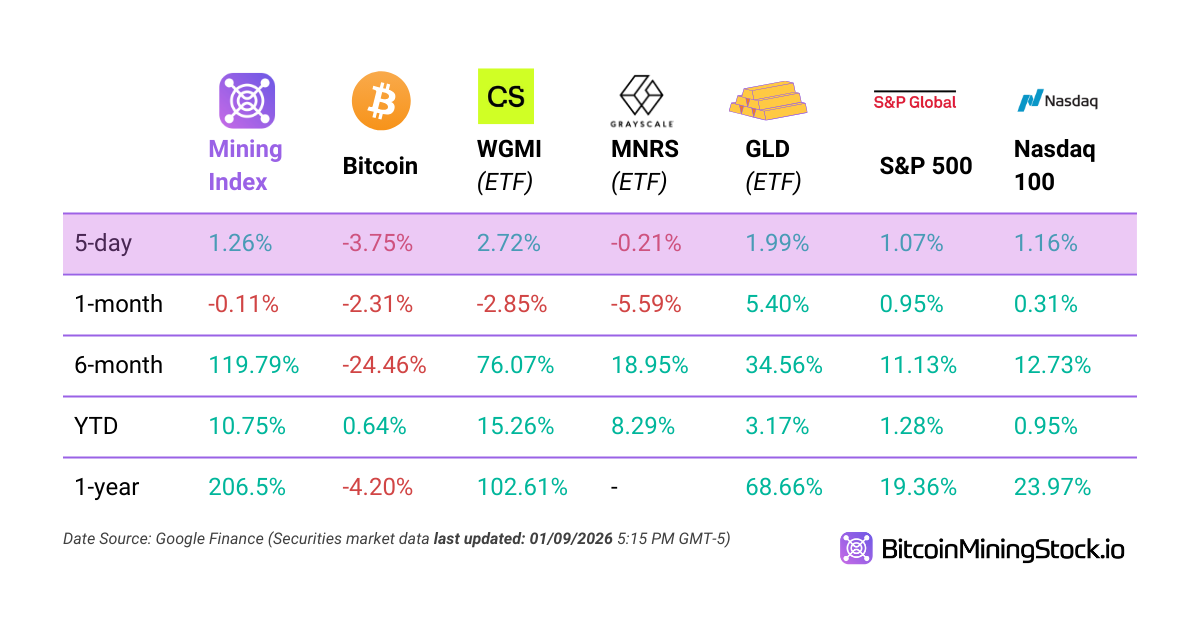Select the YTD row label

pyautogui.click(x=97, y=426)
